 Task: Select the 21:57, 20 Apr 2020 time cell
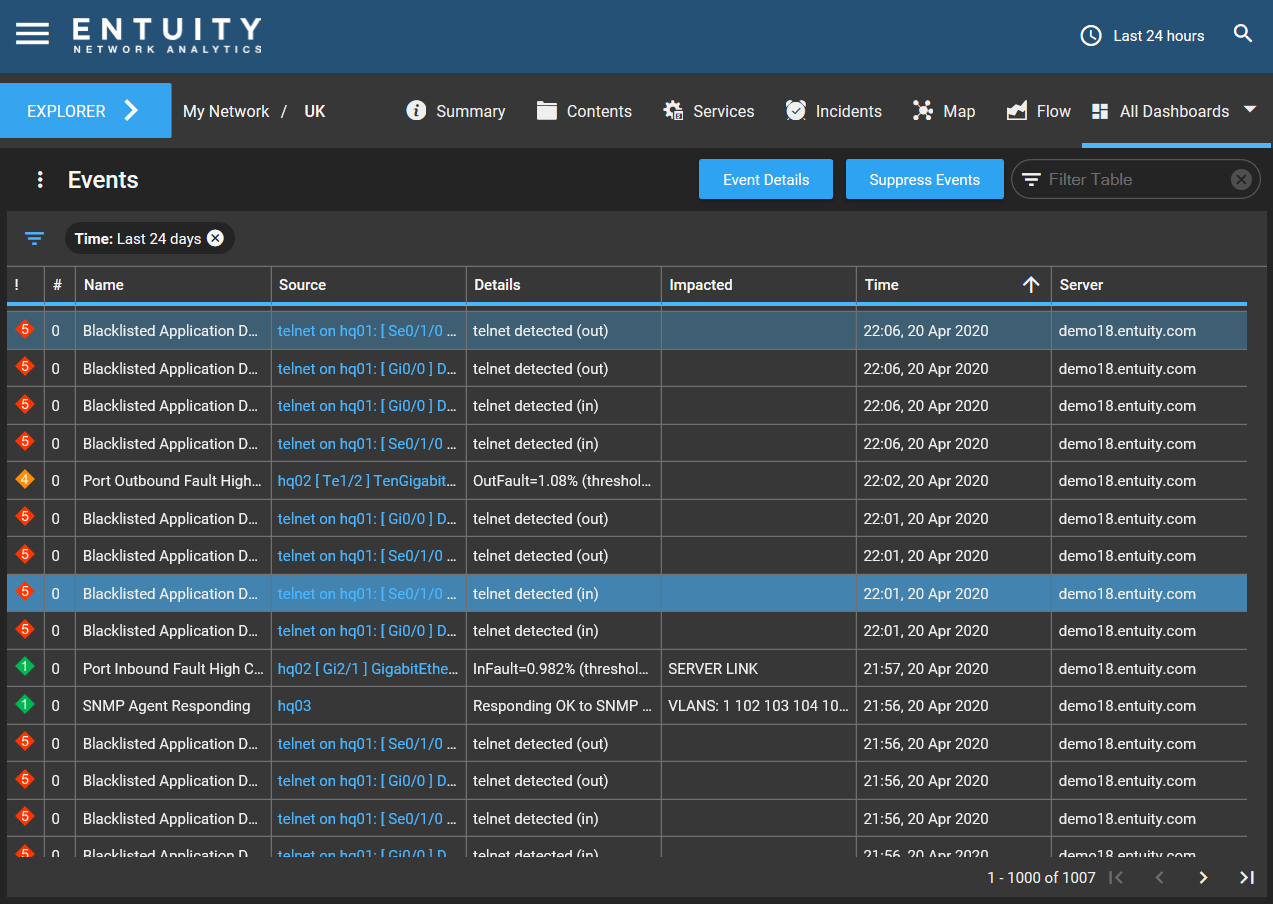953,669
